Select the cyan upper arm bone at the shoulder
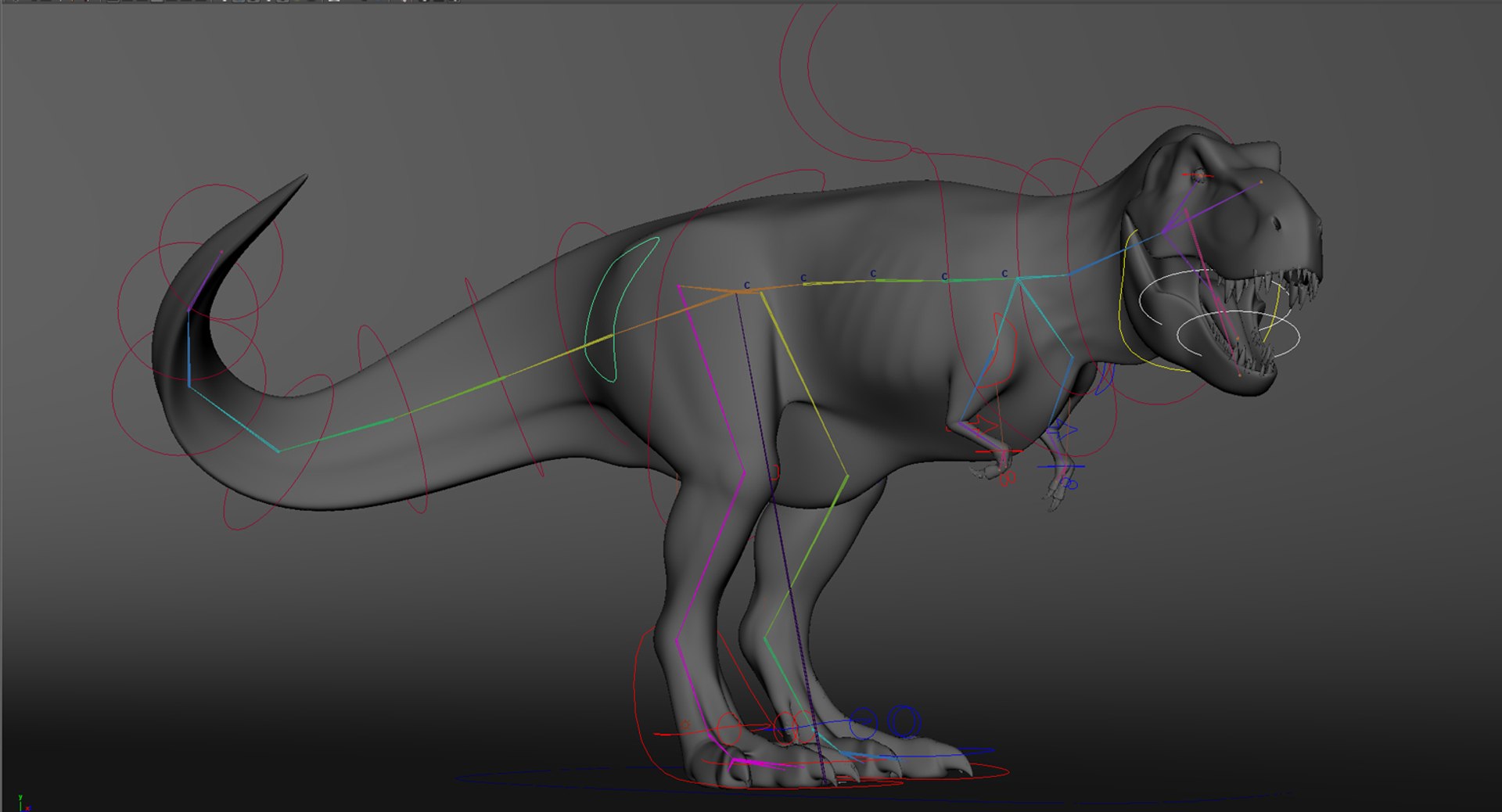 click(x=1045, y=318)
